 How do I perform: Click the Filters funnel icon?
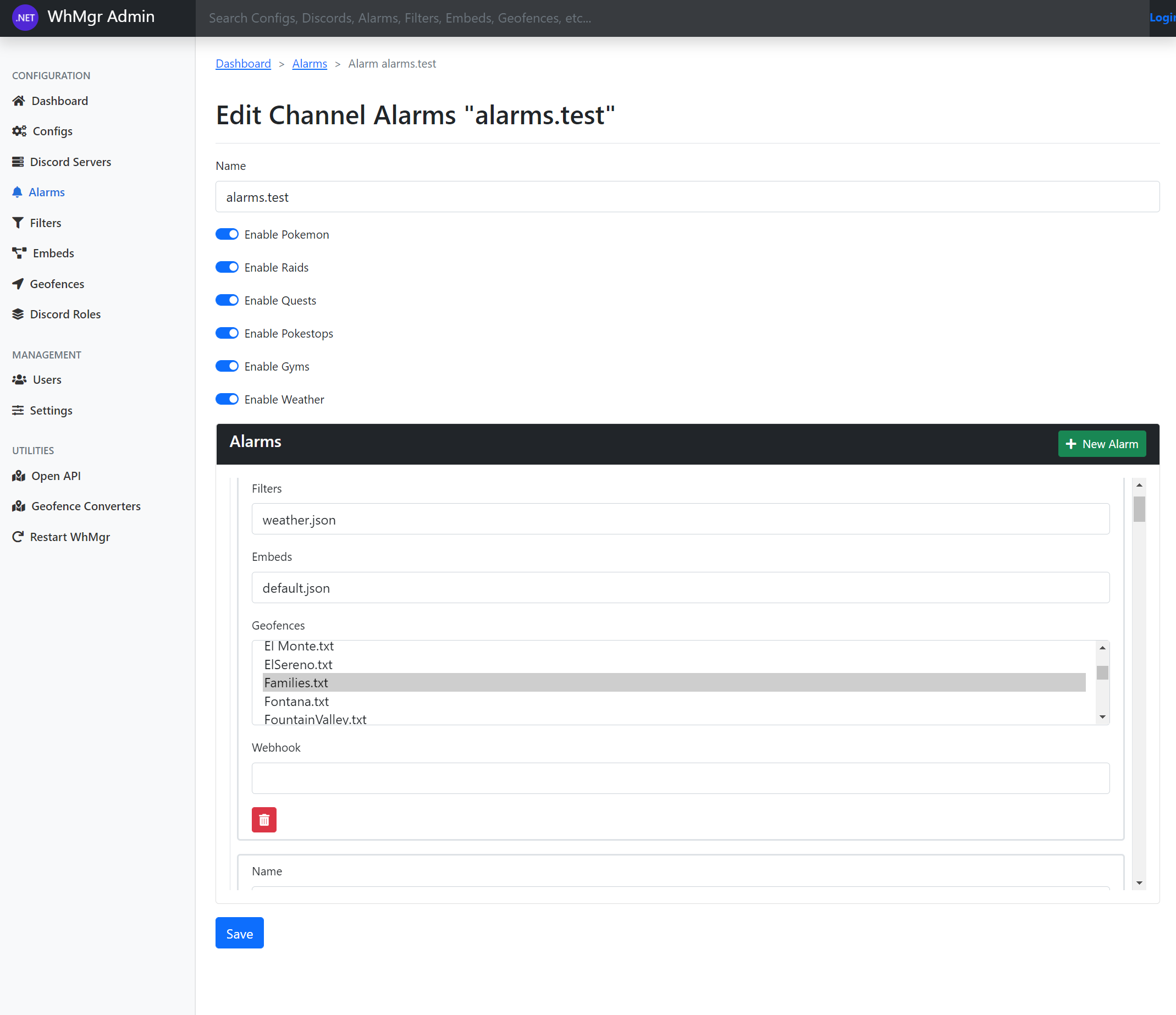tap(18, 223)
